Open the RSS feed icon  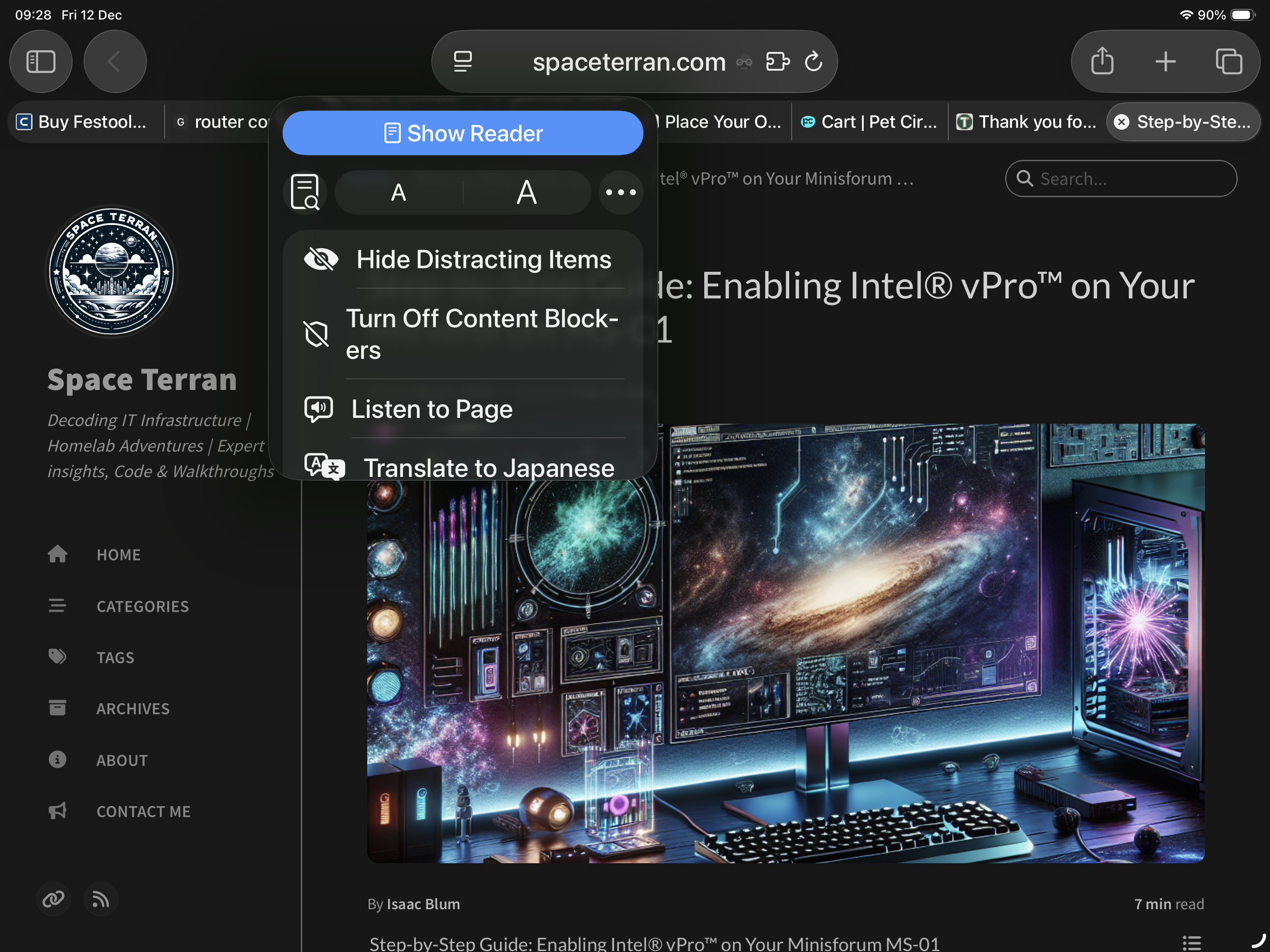coord(101,899)
